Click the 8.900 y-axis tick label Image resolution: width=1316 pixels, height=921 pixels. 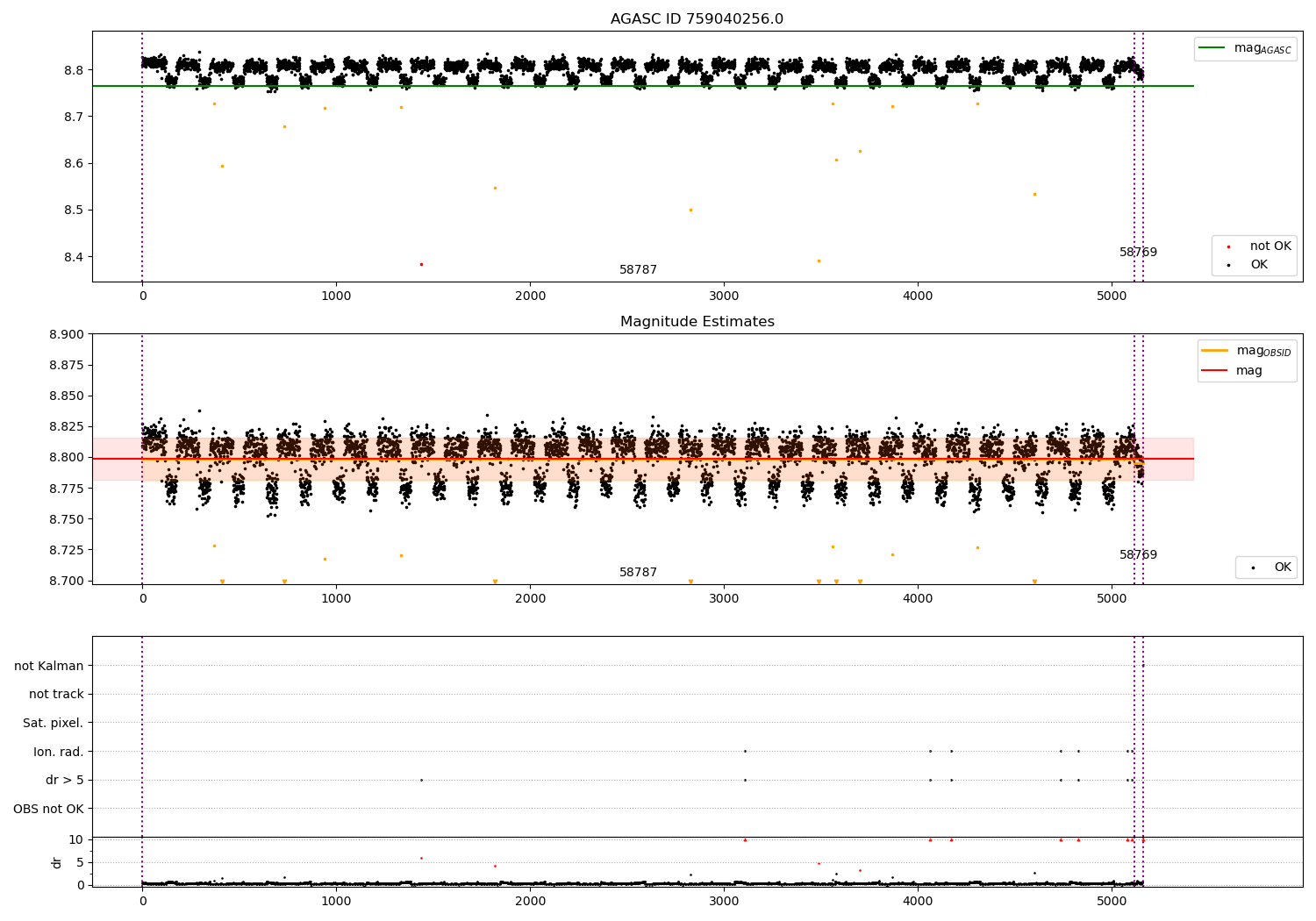[x=68, y=334]
